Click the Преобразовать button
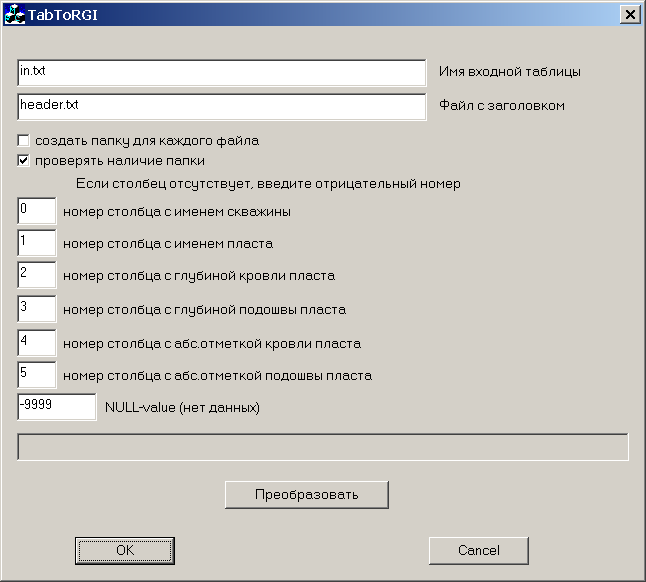 [307, 494]
